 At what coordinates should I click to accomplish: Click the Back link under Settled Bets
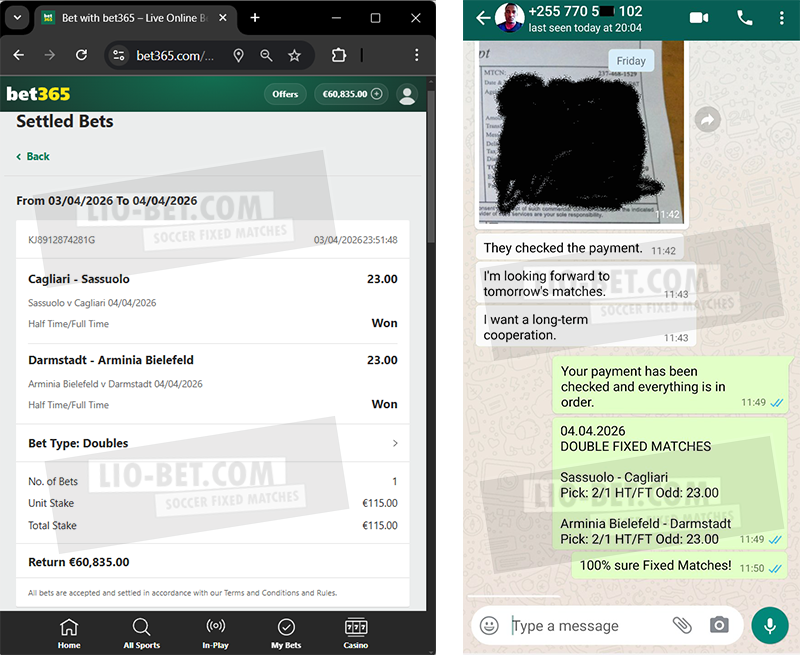34,156
